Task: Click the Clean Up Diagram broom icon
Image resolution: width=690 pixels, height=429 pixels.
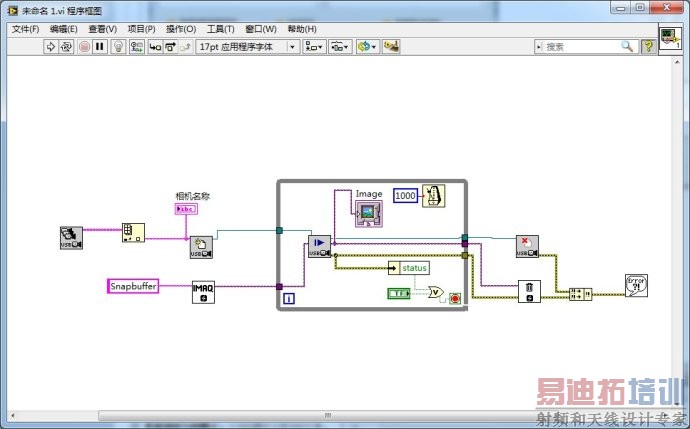Action: click(x=391, y=47)
